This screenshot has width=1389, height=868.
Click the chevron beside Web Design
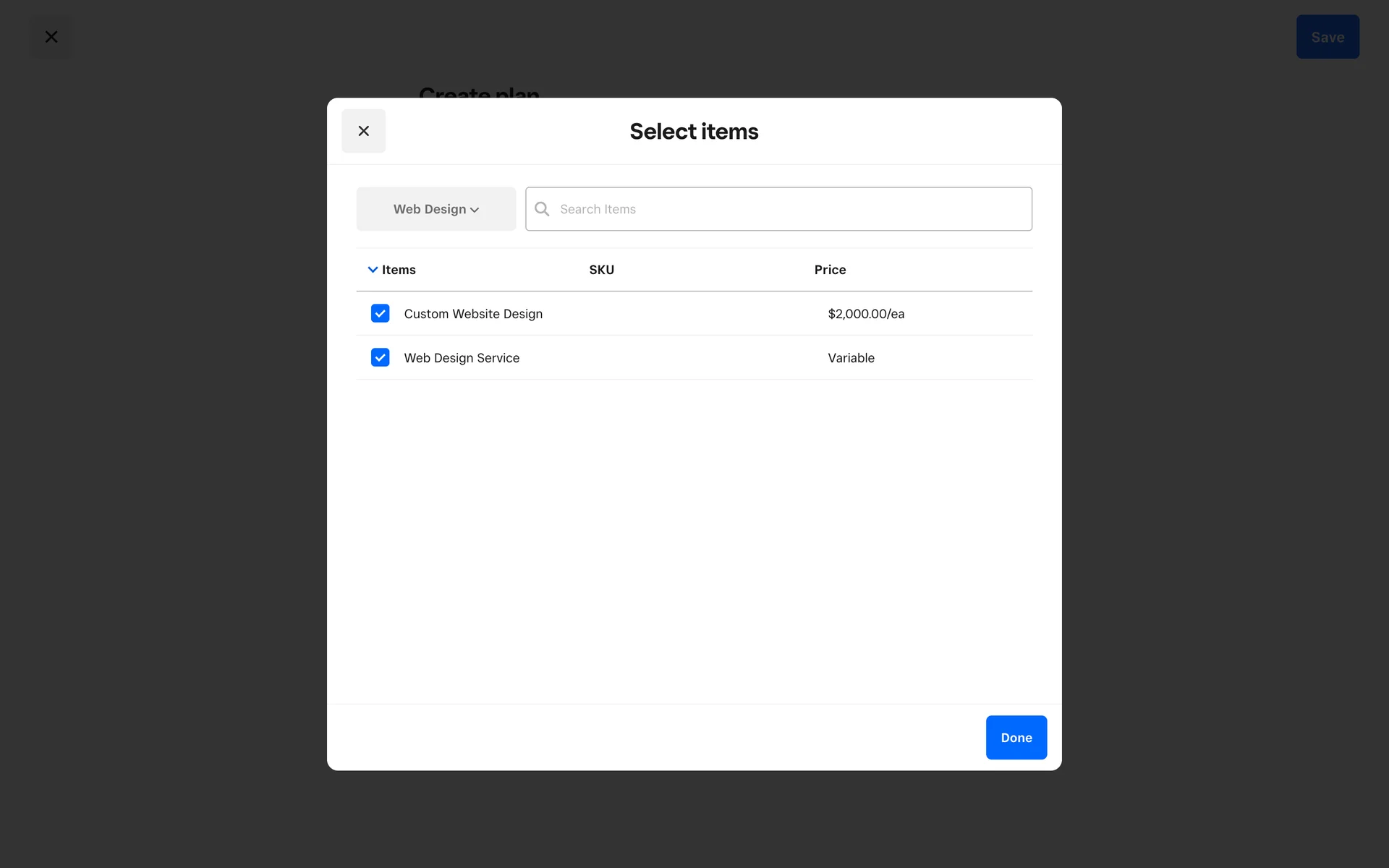(x=475, y=210)
